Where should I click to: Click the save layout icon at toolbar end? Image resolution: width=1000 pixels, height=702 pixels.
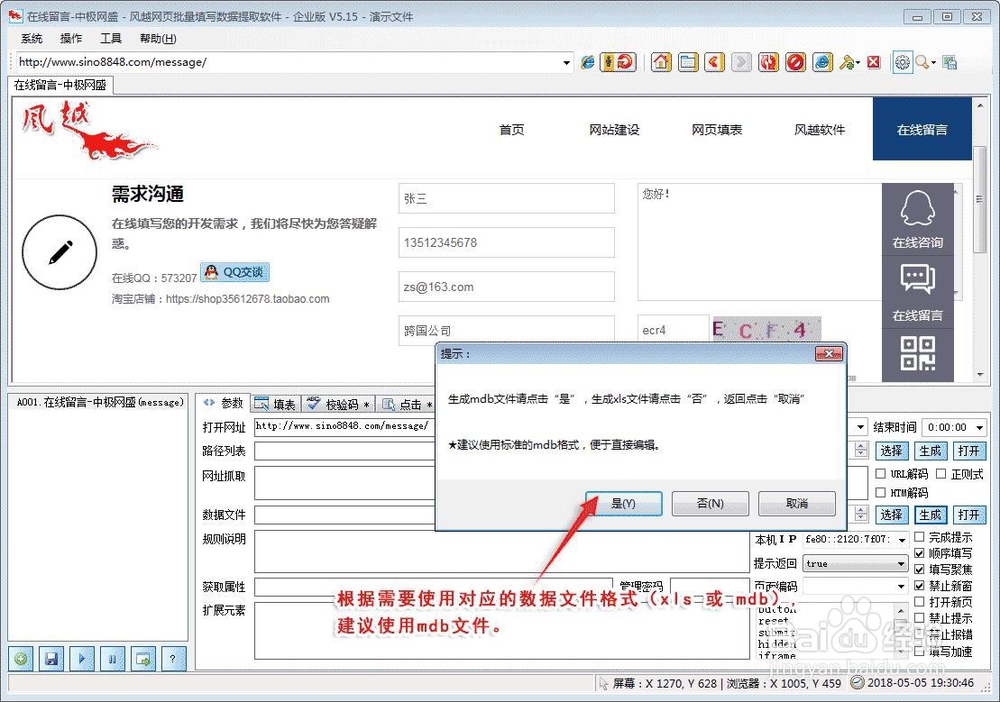(x=950, y=62)
